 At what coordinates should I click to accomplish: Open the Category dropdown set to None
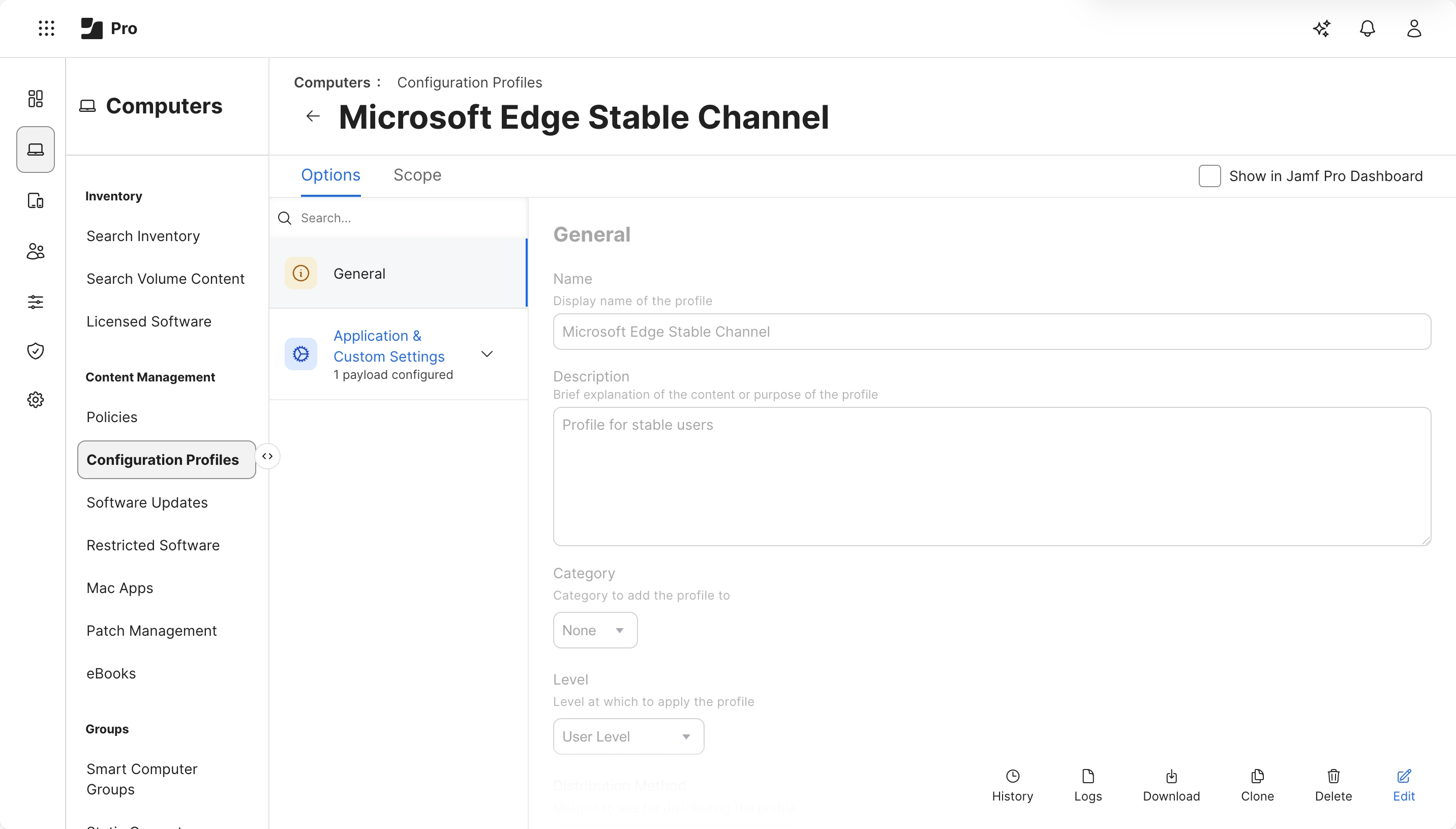(x=594, y=630)
